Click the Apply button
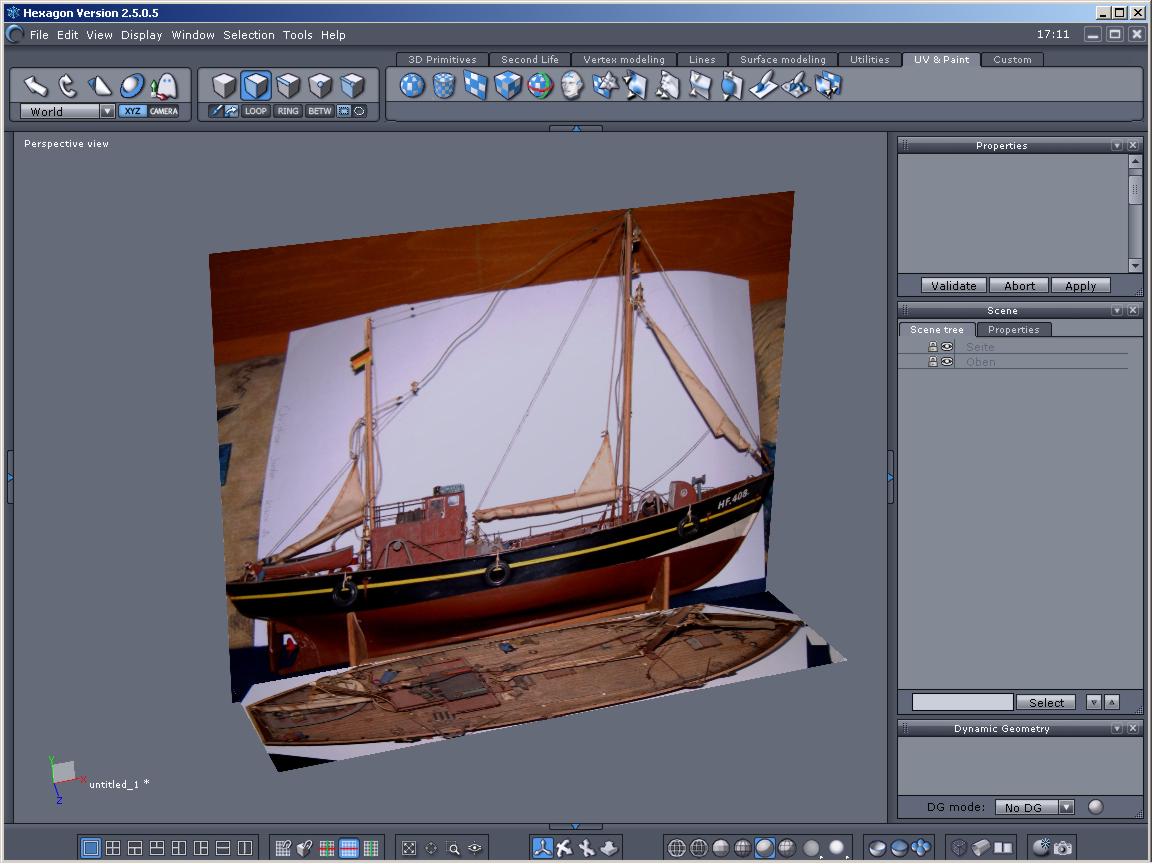The height and width of the screenshot is (864, 1152). (1080, 286)
